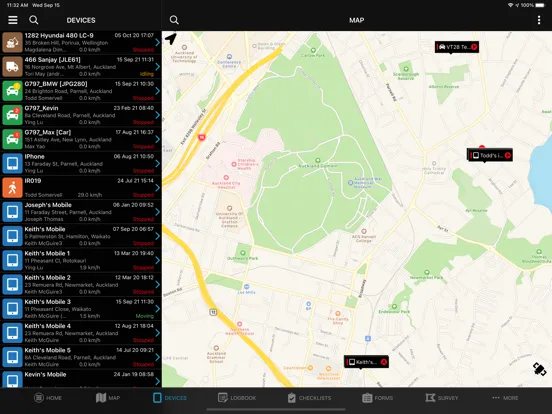Tap the phone icon for iPhone device
Image resolution: width=552 pixels, height=414 pixels.
tap(12, 164)
